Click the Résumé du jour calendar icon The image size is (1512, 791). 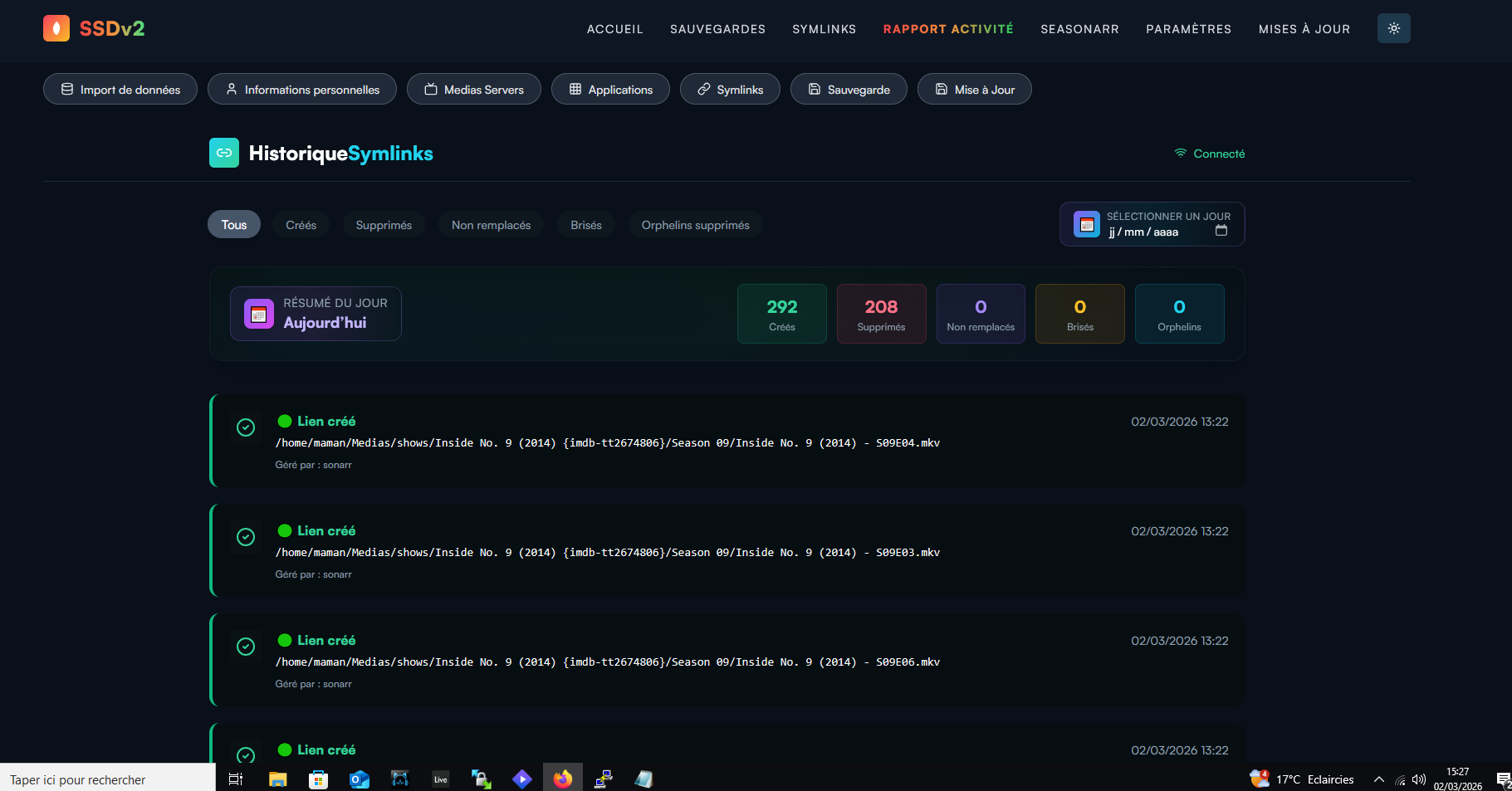pyautogui.click(x=259, y=314)
